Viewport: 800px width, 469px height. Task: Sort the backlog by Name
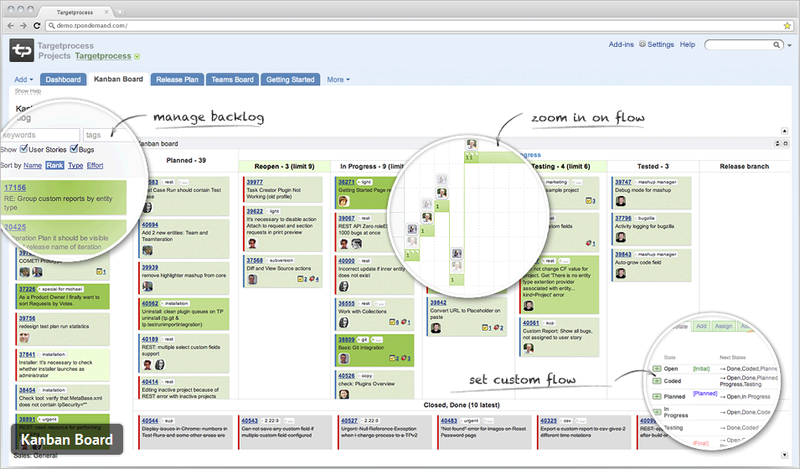tap(33, 165)
